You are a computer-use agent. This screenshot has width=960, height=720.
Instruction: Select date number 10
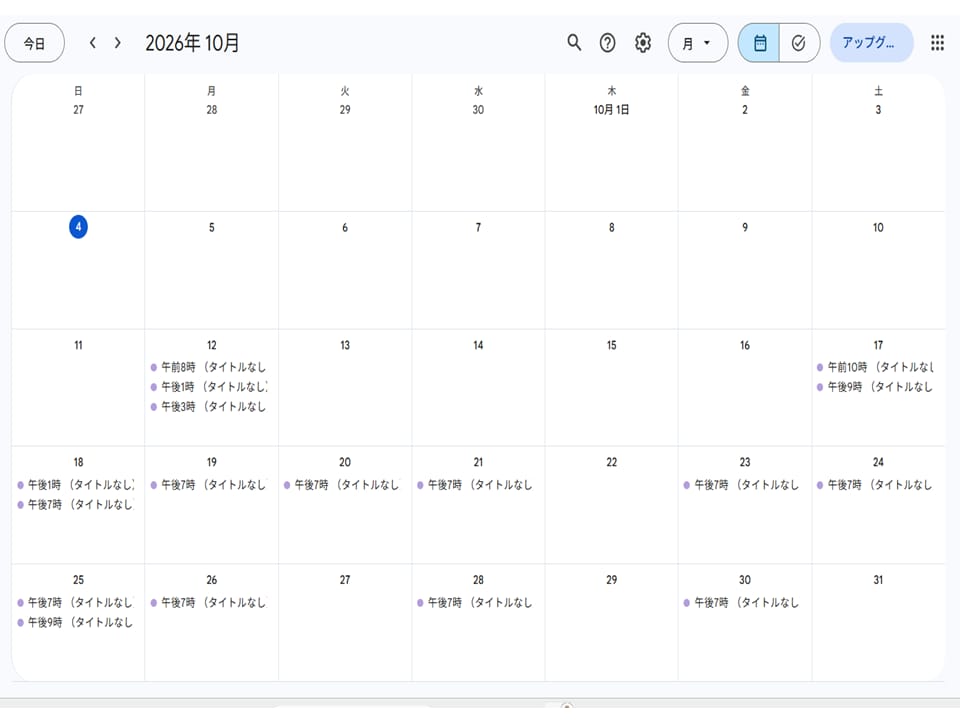878,228
